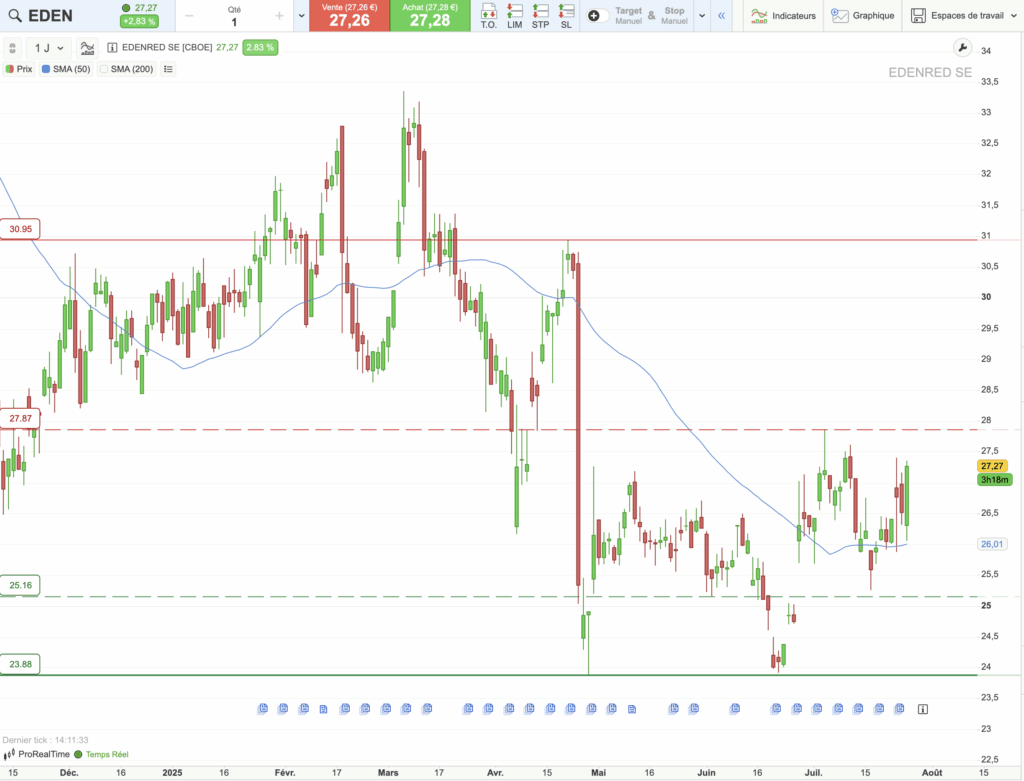Select the LIM limit order icon
The height and width of the screenshot is (781, 1024).
coord(515,16)
